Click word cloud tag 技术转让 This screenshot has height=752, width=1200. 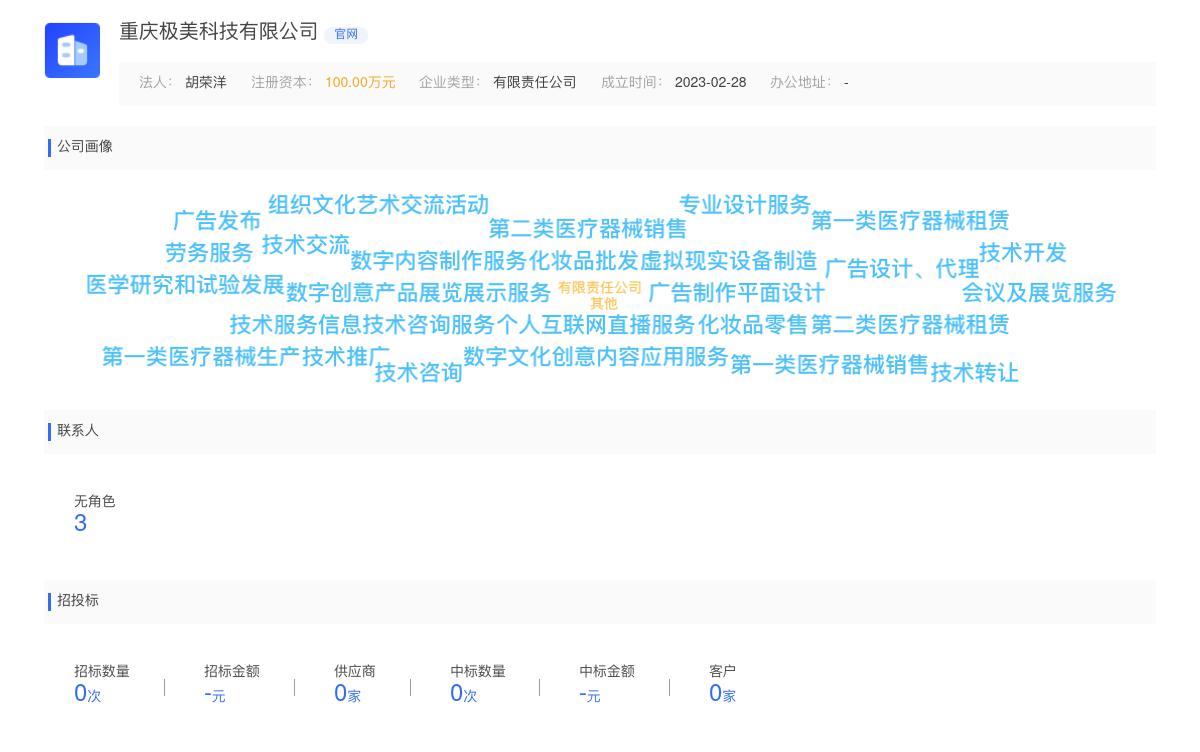coord(975,373)
